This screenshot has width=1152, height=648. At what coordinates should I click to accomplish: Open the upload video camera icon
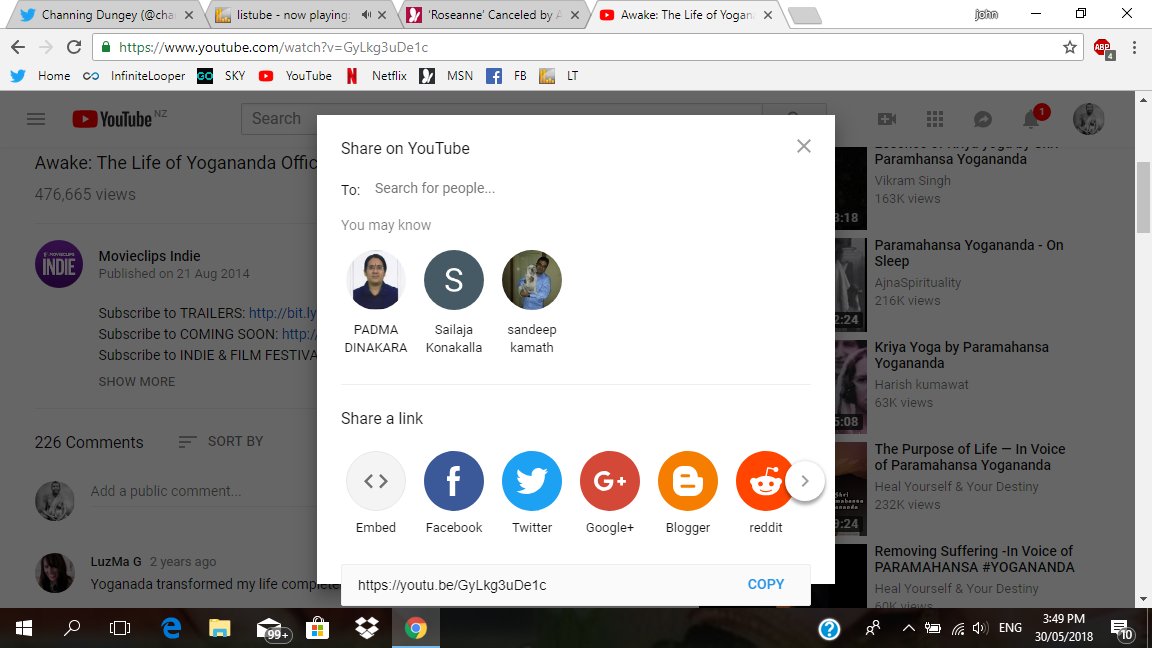887,119
